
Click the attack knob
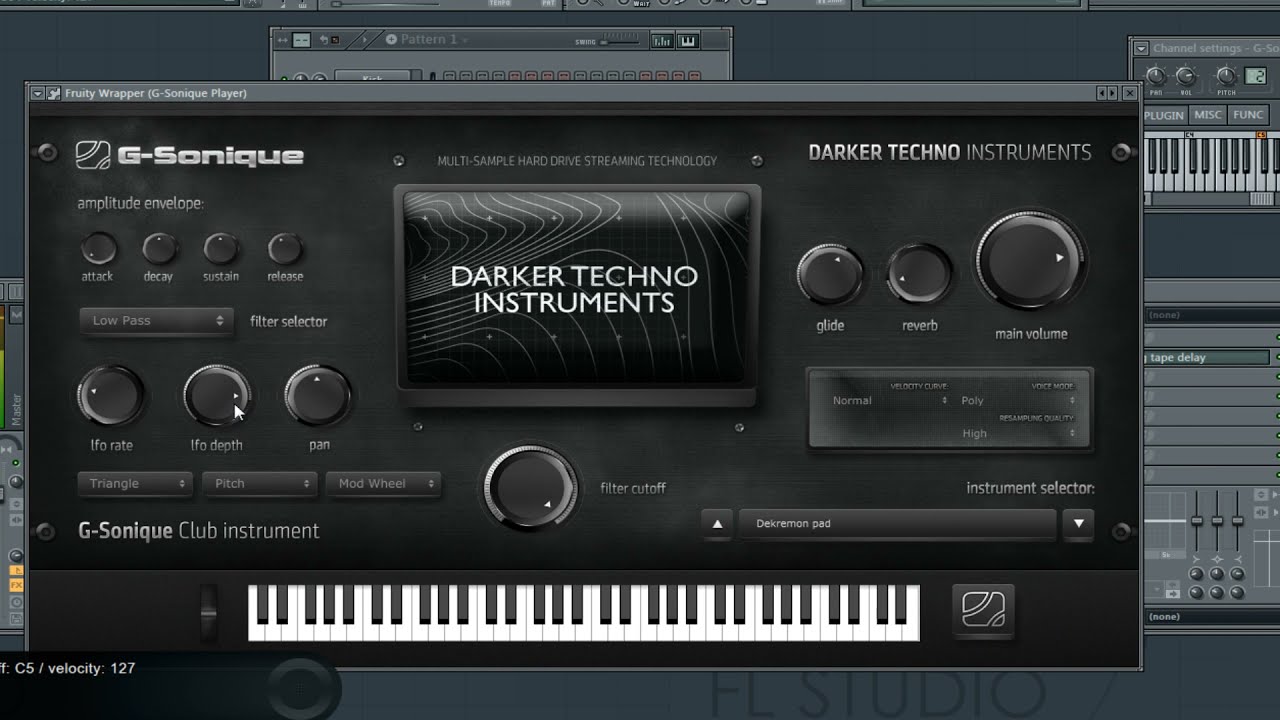98,248
